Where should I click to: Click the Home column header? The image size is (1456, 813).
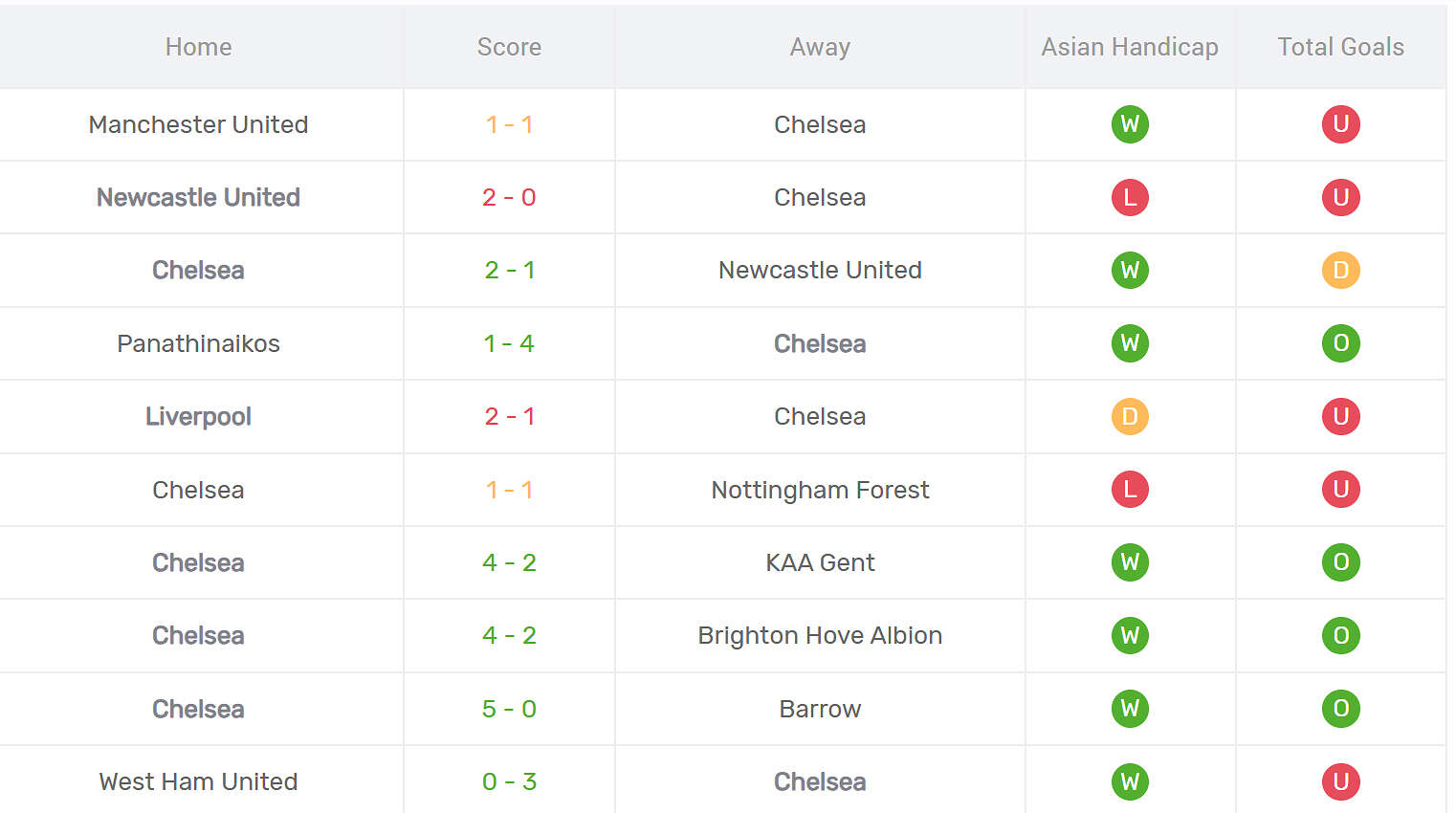[198, 47]
